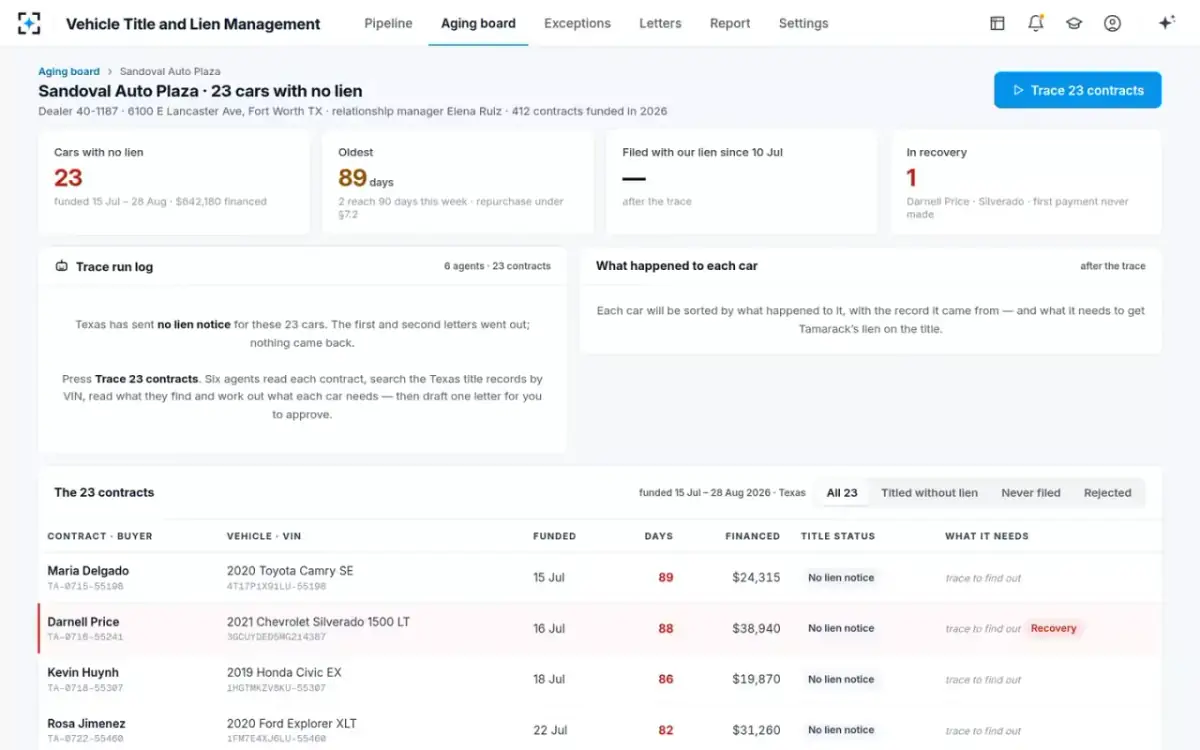
Task: Click the Sandoval Auto Plaza breadcrumb text
Action: [x=170, y=72]
